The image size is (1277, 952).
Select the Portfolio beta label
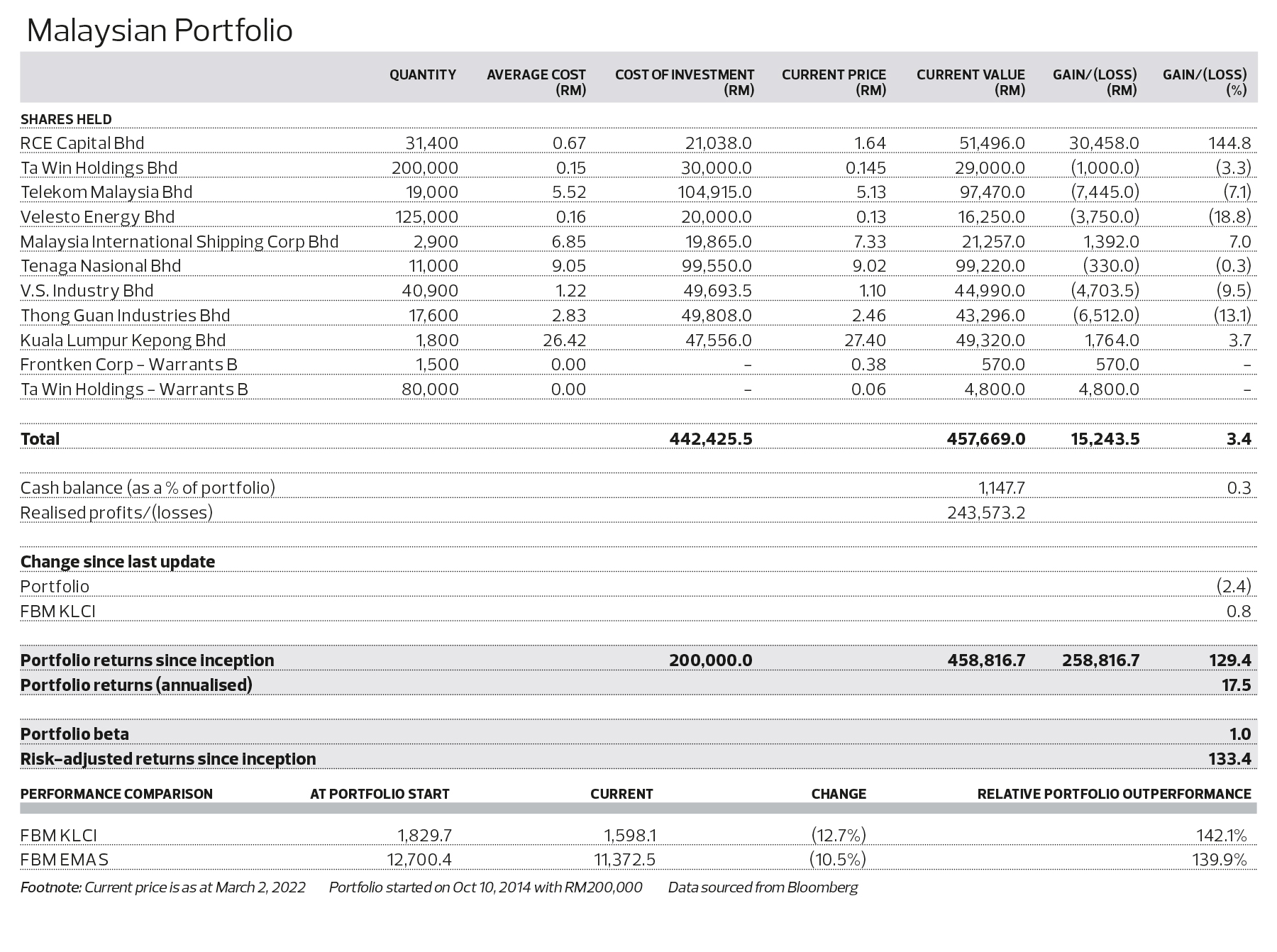point(74,734)
